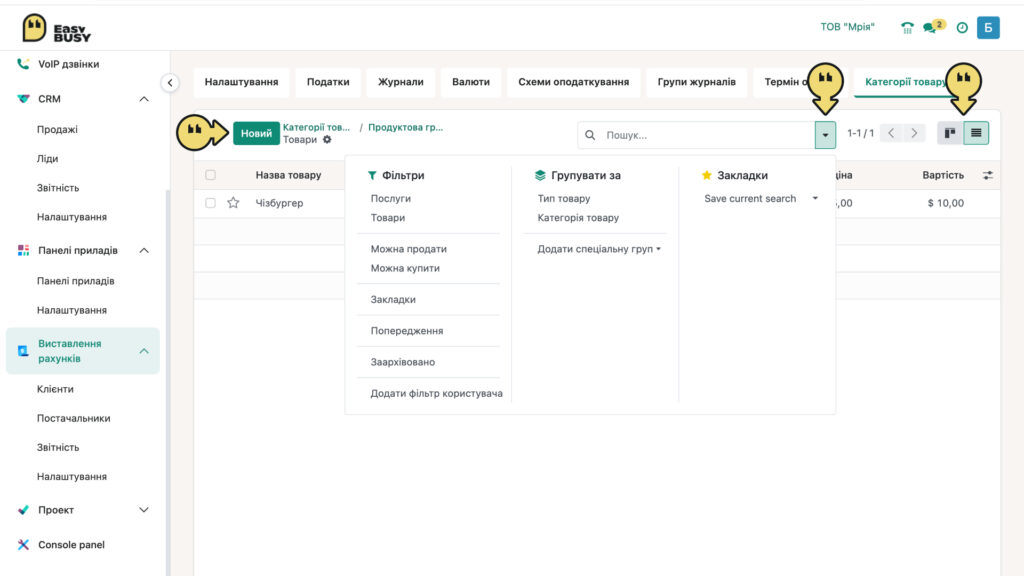Click the search magnifier icon
Image resolution: width=1024 pixels, height=576 pixels.
(590, 135)
